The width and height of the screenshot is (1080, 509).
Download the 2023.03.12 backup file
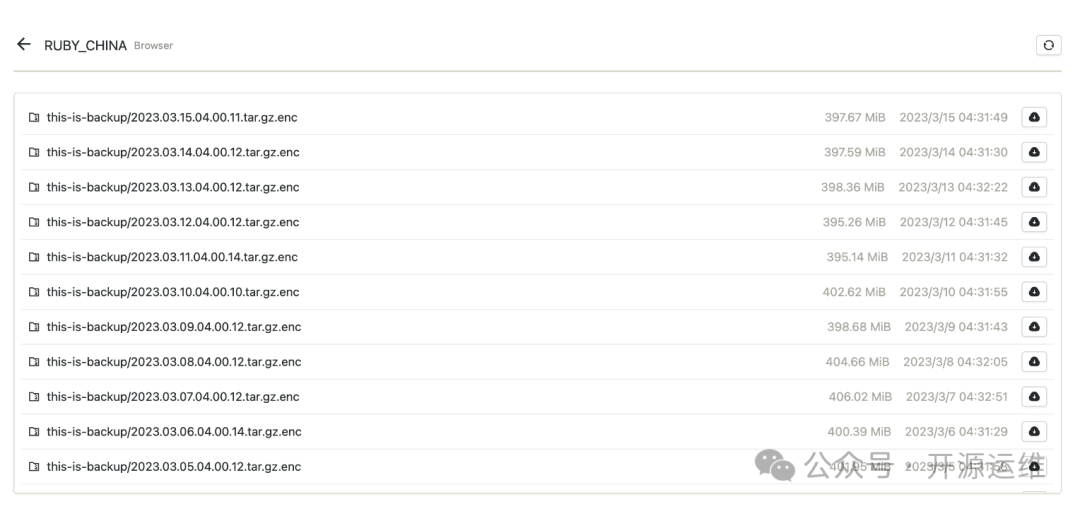click(x=1034, y=222)
